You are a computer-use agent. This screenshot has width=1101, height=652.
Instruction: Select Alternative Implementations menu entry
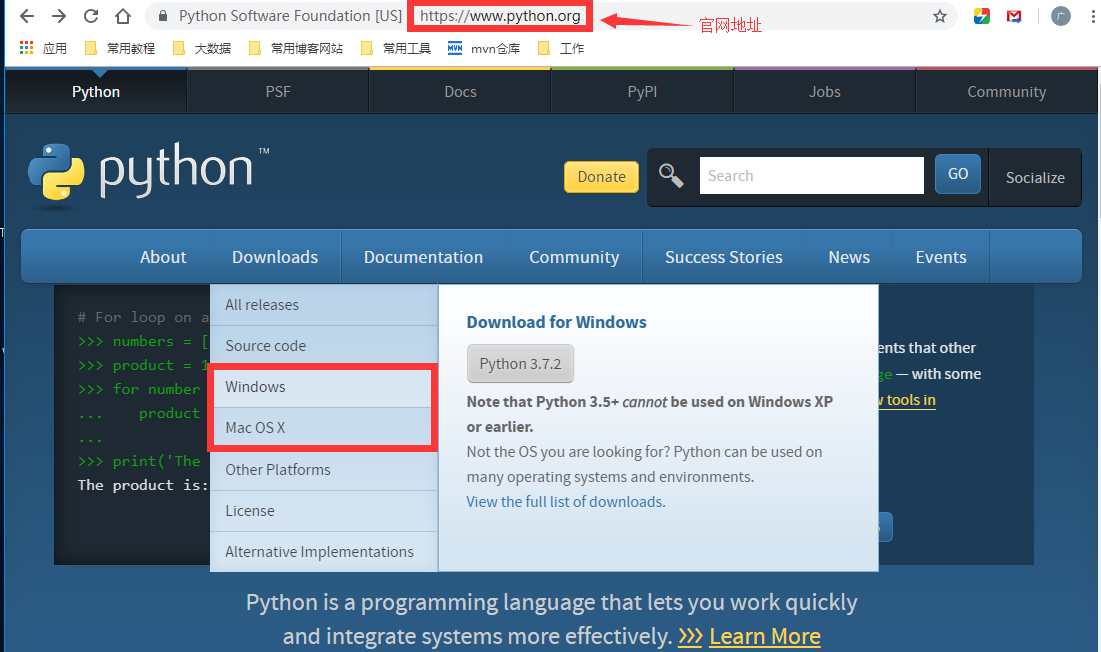point(324,552)
